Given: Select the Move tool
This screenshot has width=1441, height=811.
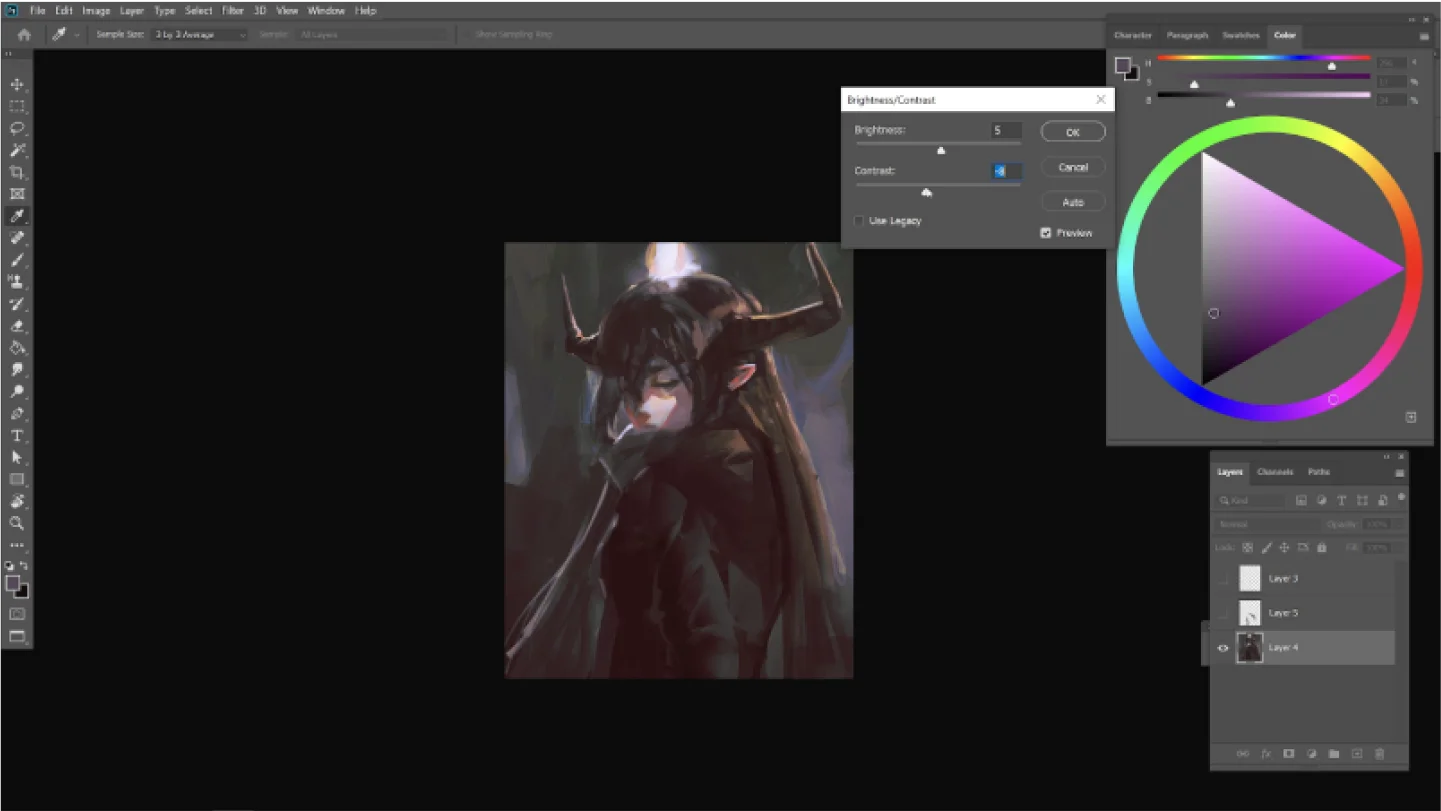Looking at the screenshot, I should pyautogui.click(x=17, y=84).
